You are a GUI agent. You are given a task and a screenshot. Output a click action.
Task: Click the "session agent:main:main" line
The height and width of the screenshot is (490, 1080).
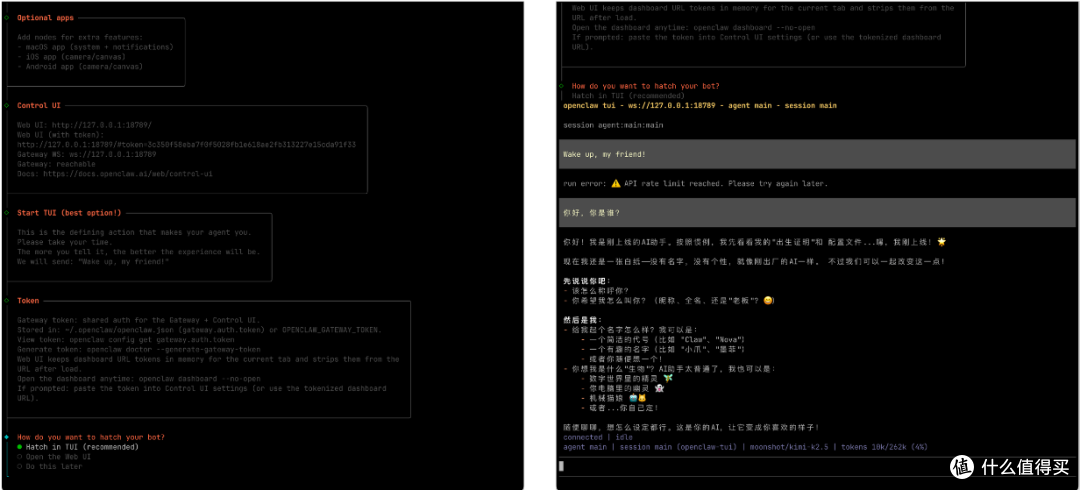(x=613, y=125)
